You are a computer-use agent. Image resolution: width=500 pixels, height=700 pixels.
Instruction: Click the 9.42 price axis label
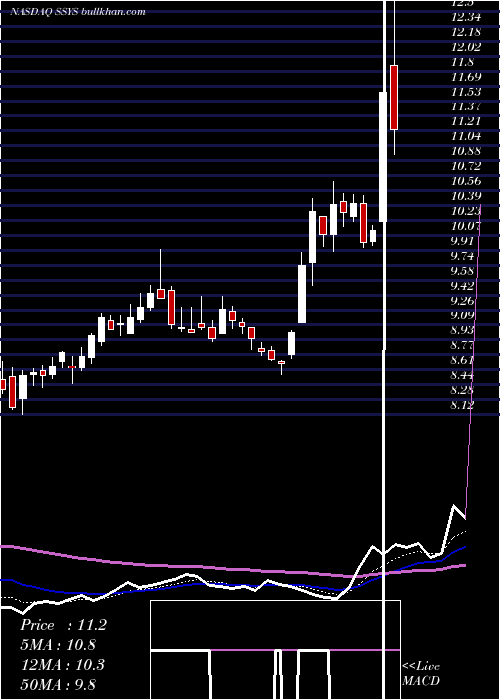[462, 285]
